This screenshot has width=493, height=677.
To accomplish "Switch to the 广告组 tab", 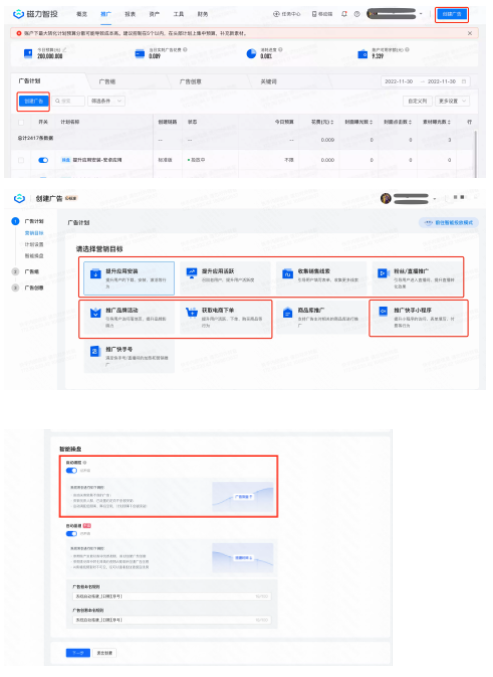I will click(x=107, y=81).
